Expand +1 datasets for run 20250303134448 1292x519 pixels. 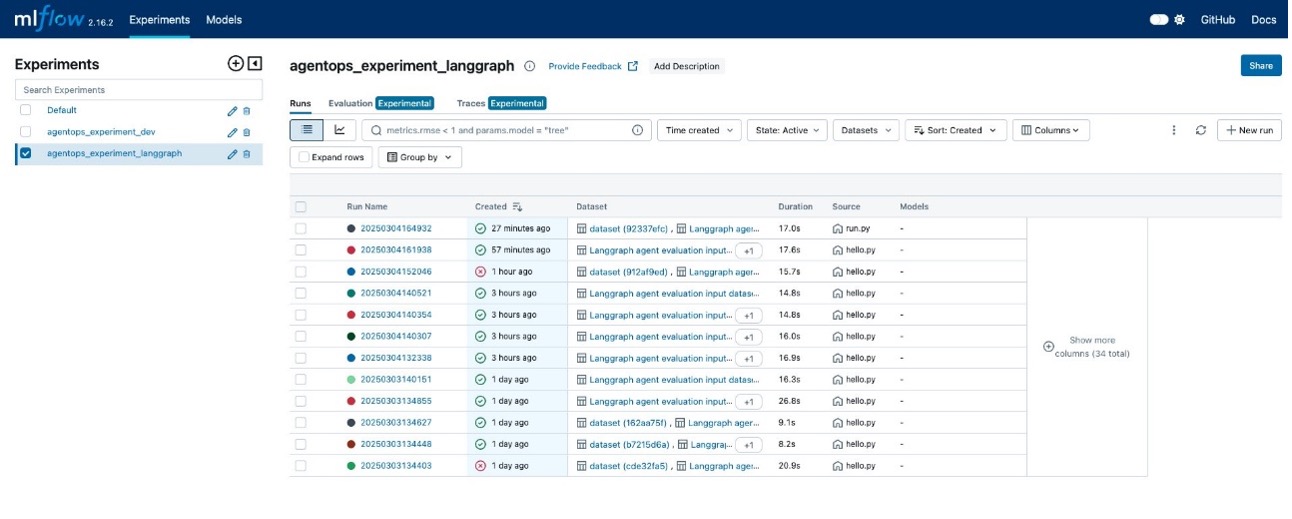pyautogui.click(x=748, y=445)
